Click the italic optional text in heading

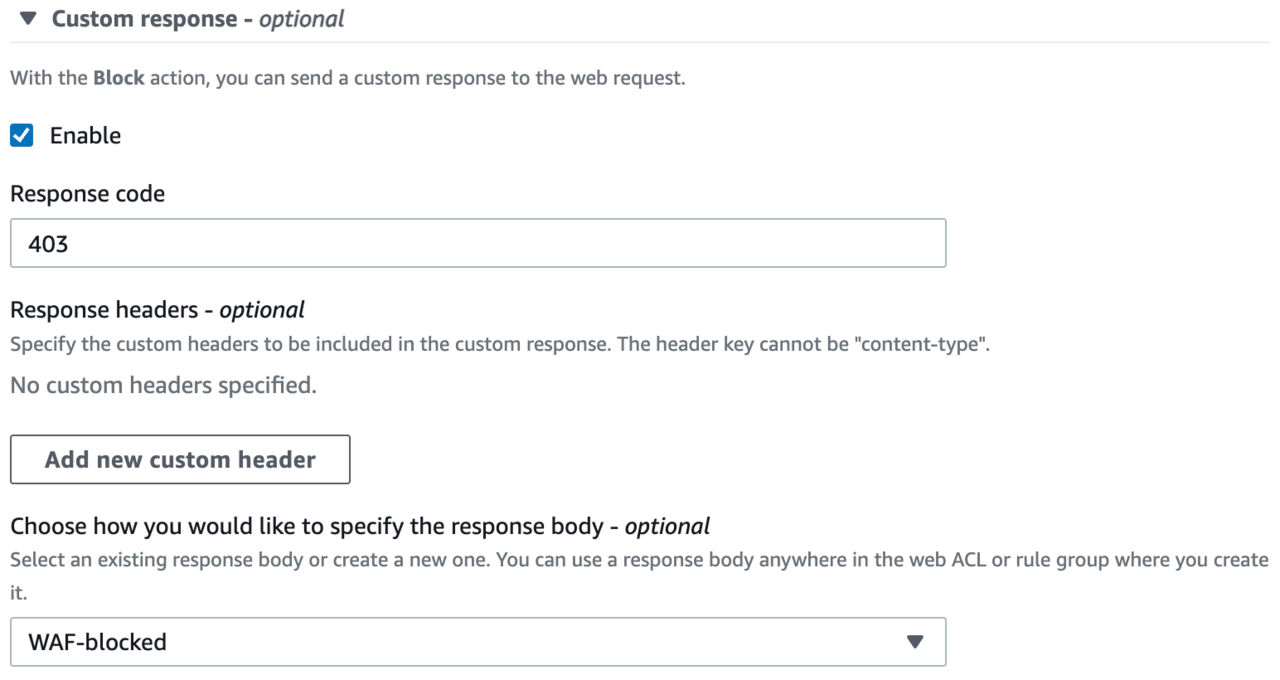(x=301, y=20)
